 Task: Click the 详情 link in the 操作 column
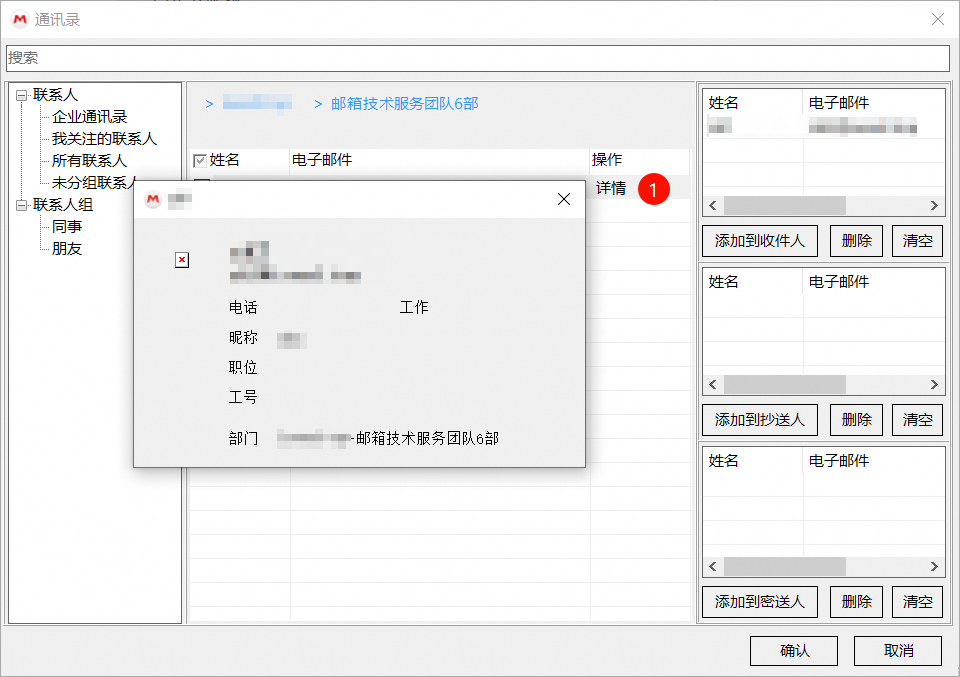pos(611,187)
